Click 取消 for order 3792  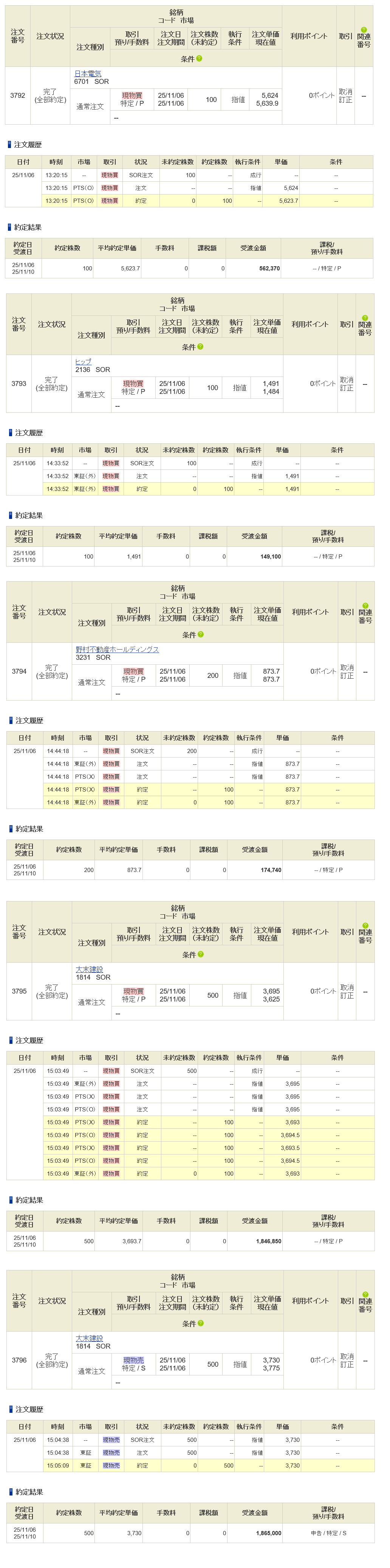coord(345,92)
